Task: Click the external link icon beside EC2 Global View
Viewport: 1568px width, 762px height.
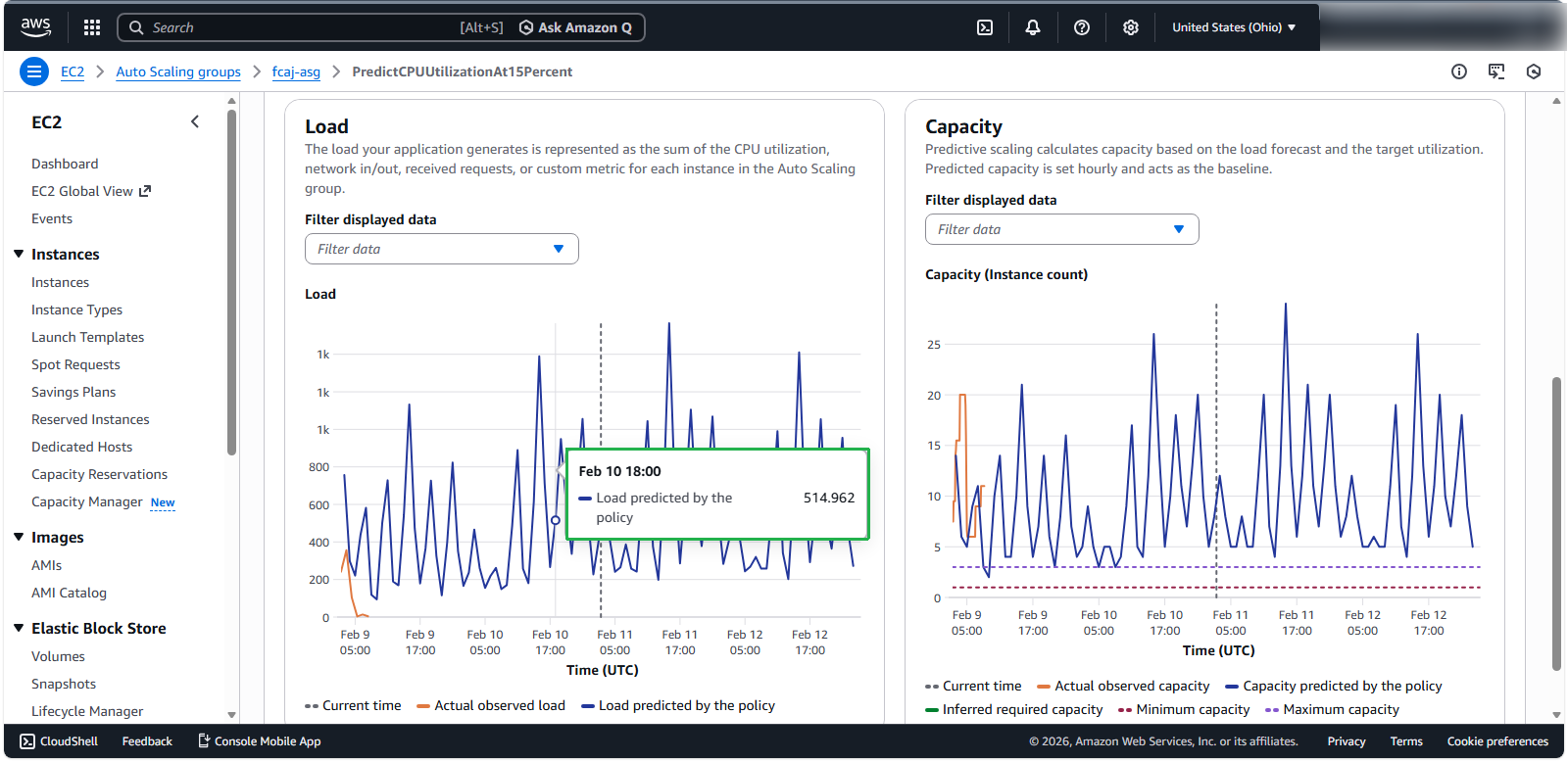Action: (x=145, y=191)
